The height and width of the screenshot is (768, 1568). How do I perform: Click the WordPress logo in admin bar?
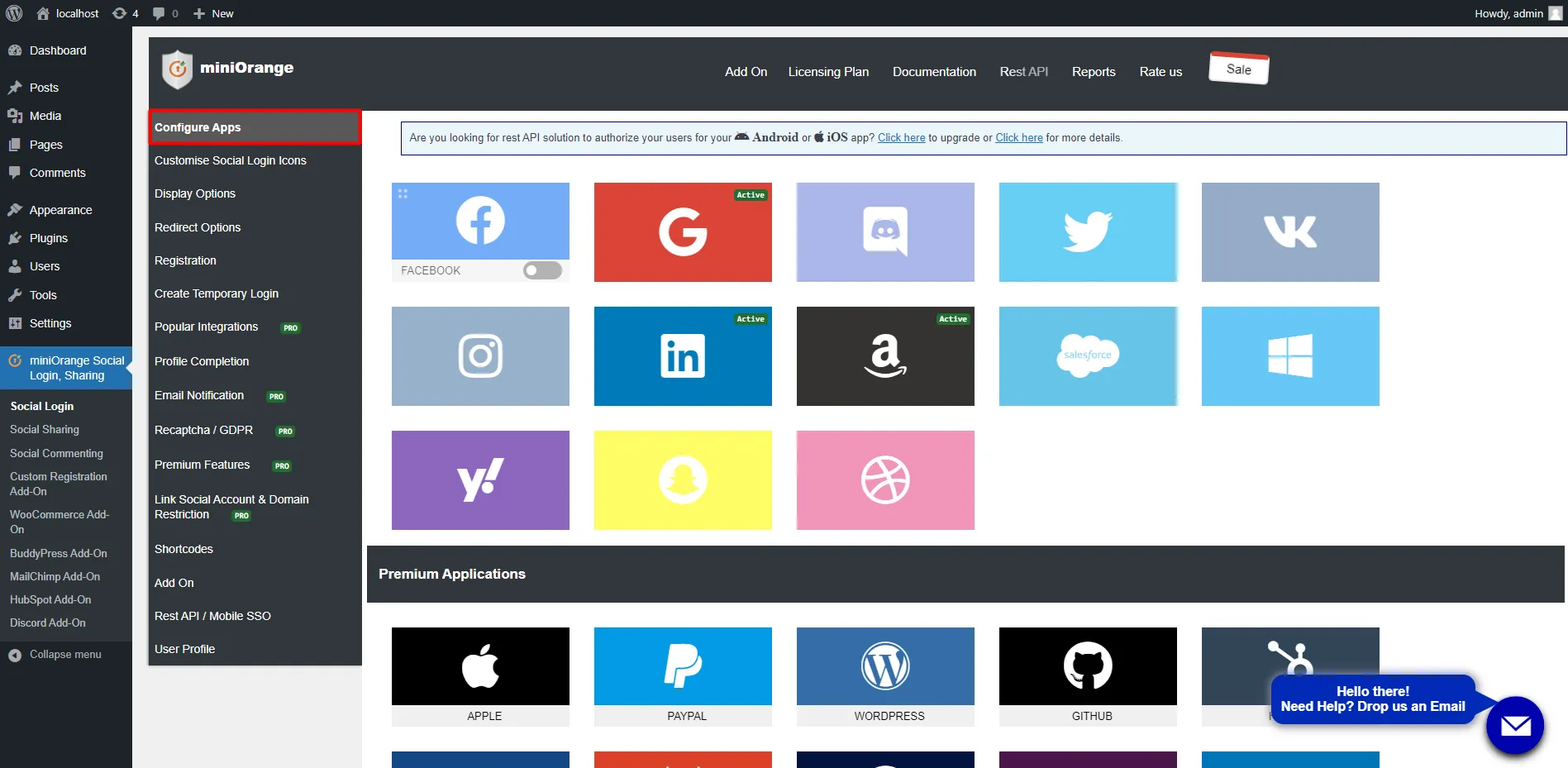(x=14, y=13)
